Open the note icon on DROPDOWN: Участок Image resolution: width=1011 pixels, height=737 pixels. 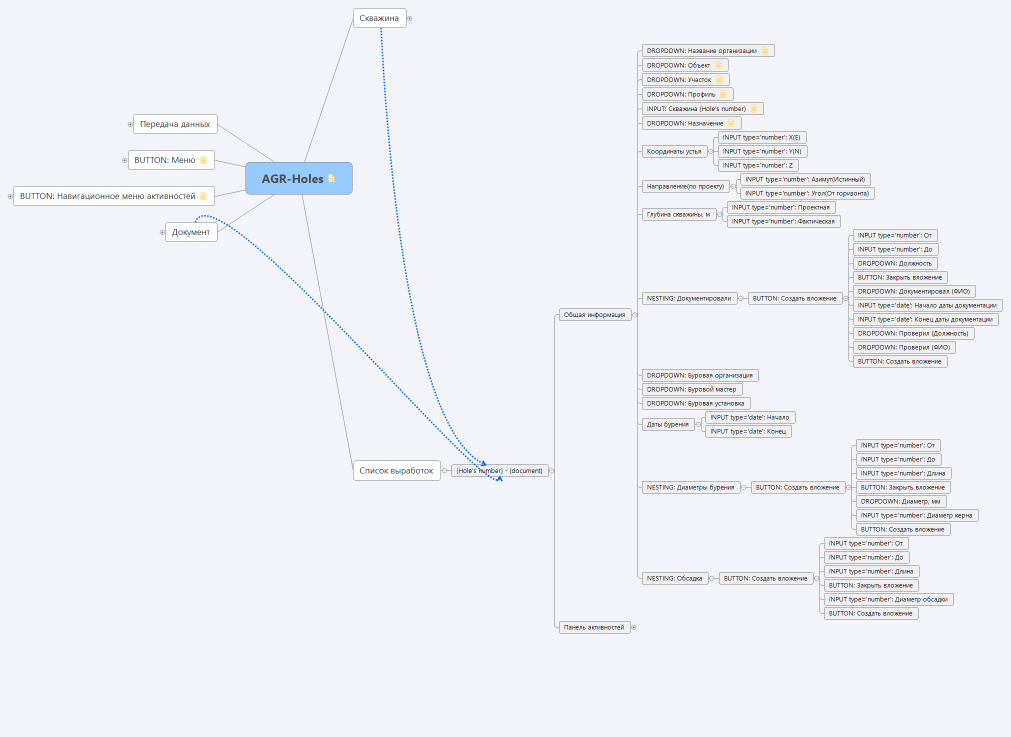tap(719, 80)
